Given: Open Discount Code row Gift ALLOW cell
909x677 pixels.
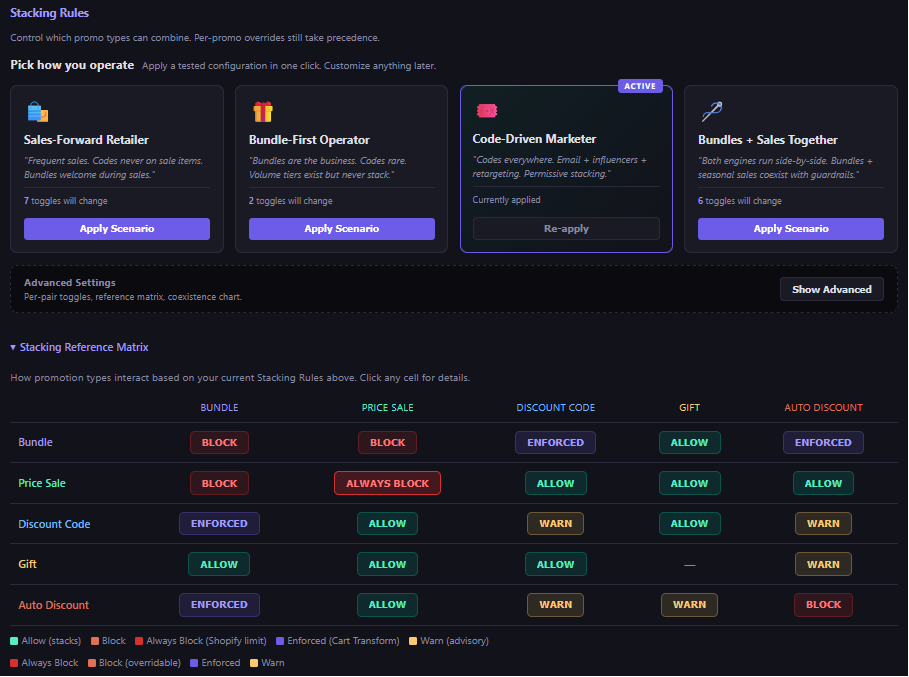Looking at the screenshot, I should point(689,523).
